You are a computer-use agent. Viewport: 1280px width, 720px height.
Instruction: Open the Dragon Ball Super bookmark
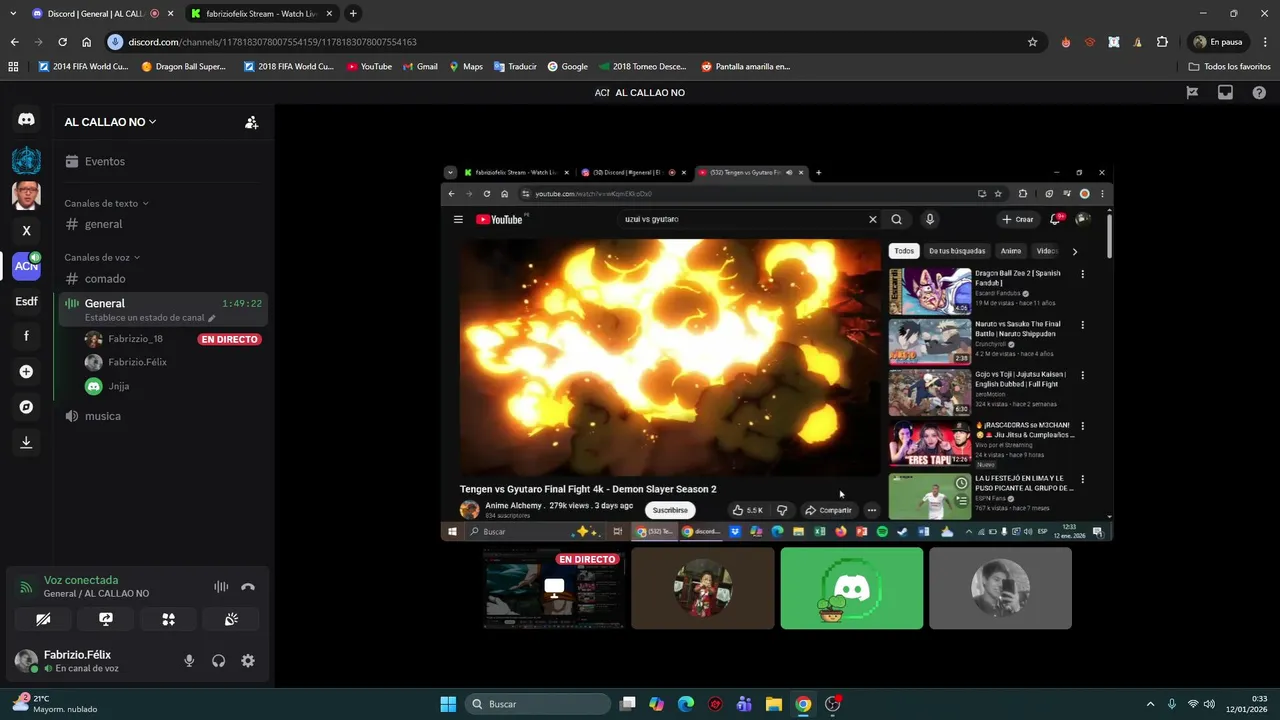click(184, 66)
